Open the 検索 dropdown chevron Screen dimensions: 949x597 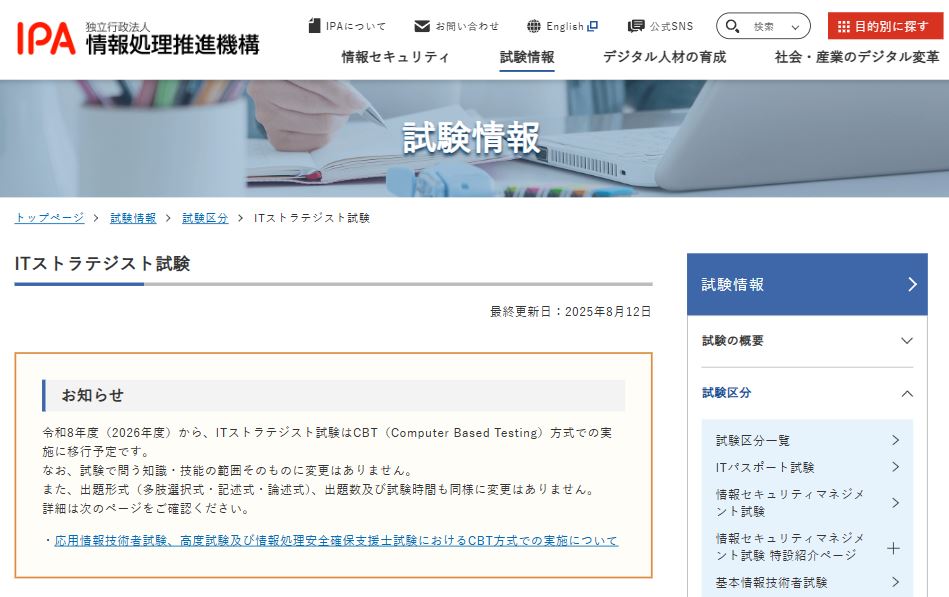tap(795, 27)
